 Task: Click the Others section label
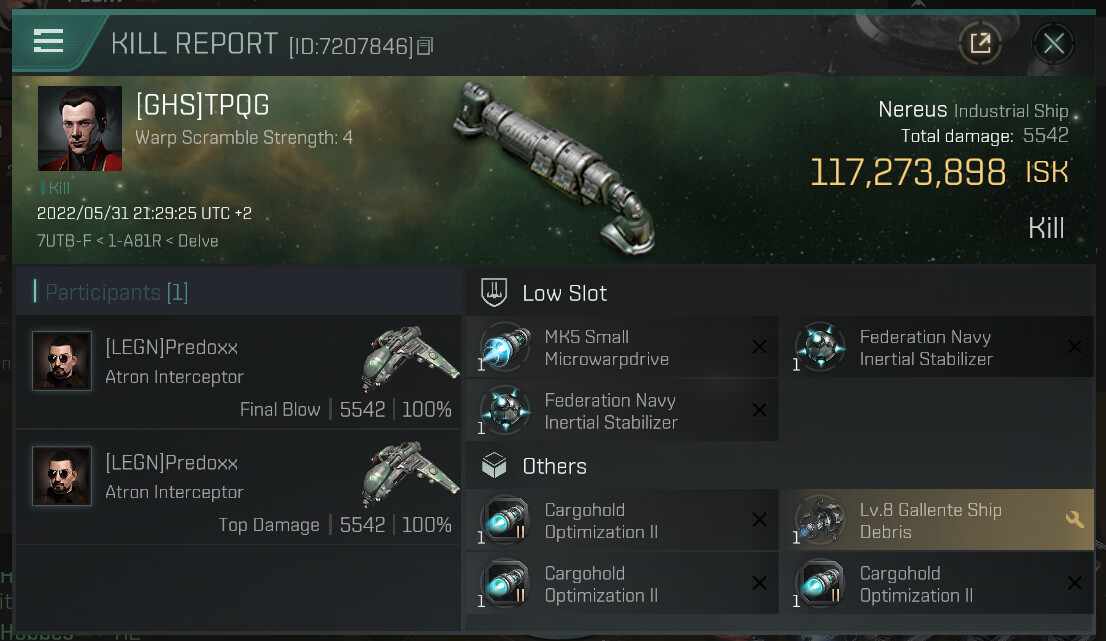(x=555, y=466)
